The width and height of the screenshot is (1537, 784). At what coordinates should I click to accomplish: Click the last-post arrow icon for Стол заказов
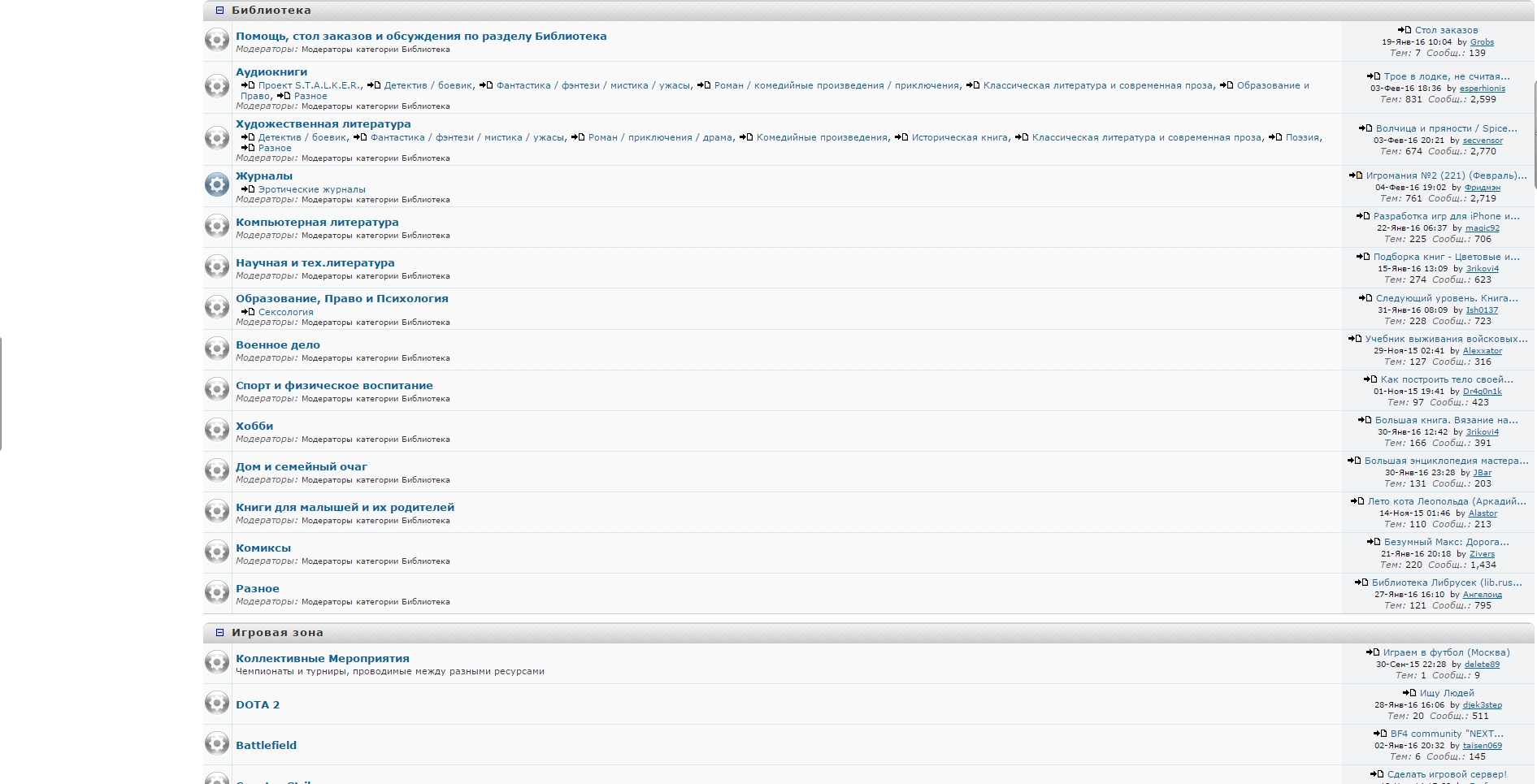click(x=1405, y=30)
